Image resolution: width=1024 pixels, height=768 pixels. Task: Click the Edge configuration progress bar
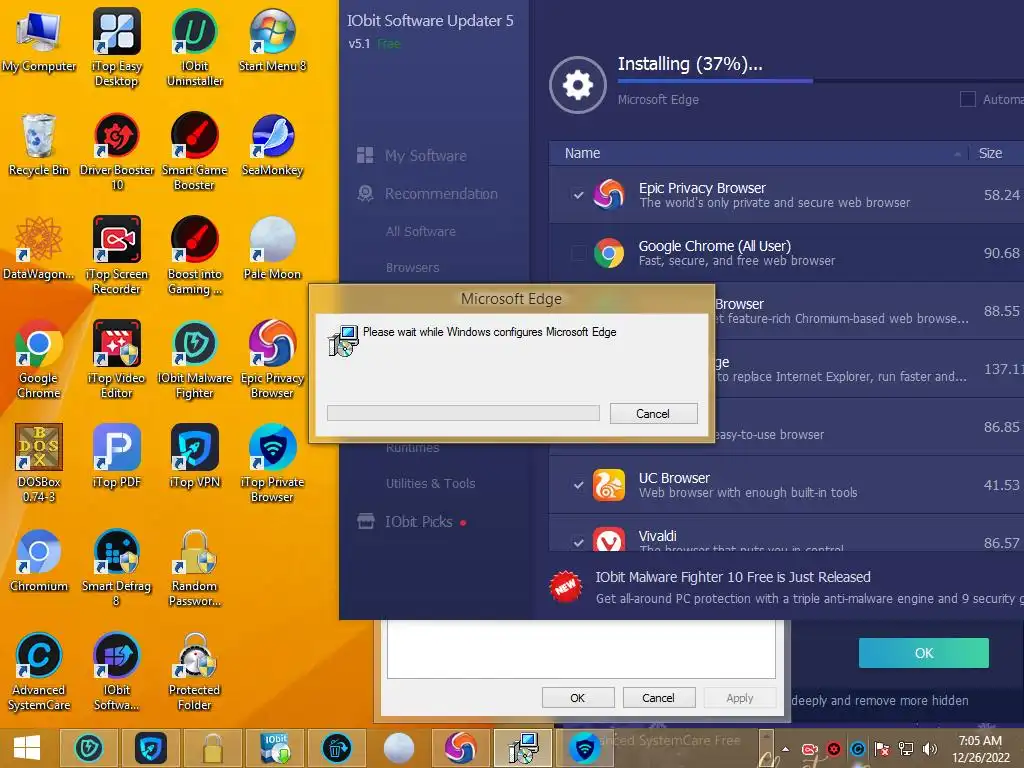[x=463, y=413]
